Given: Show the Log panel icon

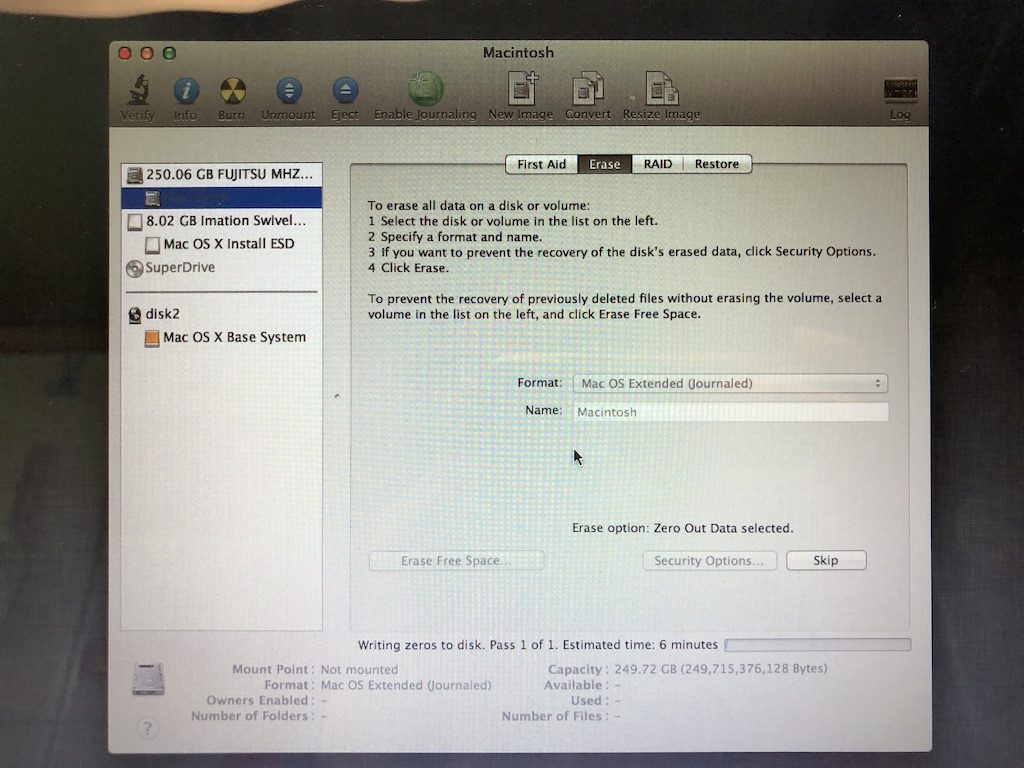Looking at the screenshot, I should click(900, 92).
